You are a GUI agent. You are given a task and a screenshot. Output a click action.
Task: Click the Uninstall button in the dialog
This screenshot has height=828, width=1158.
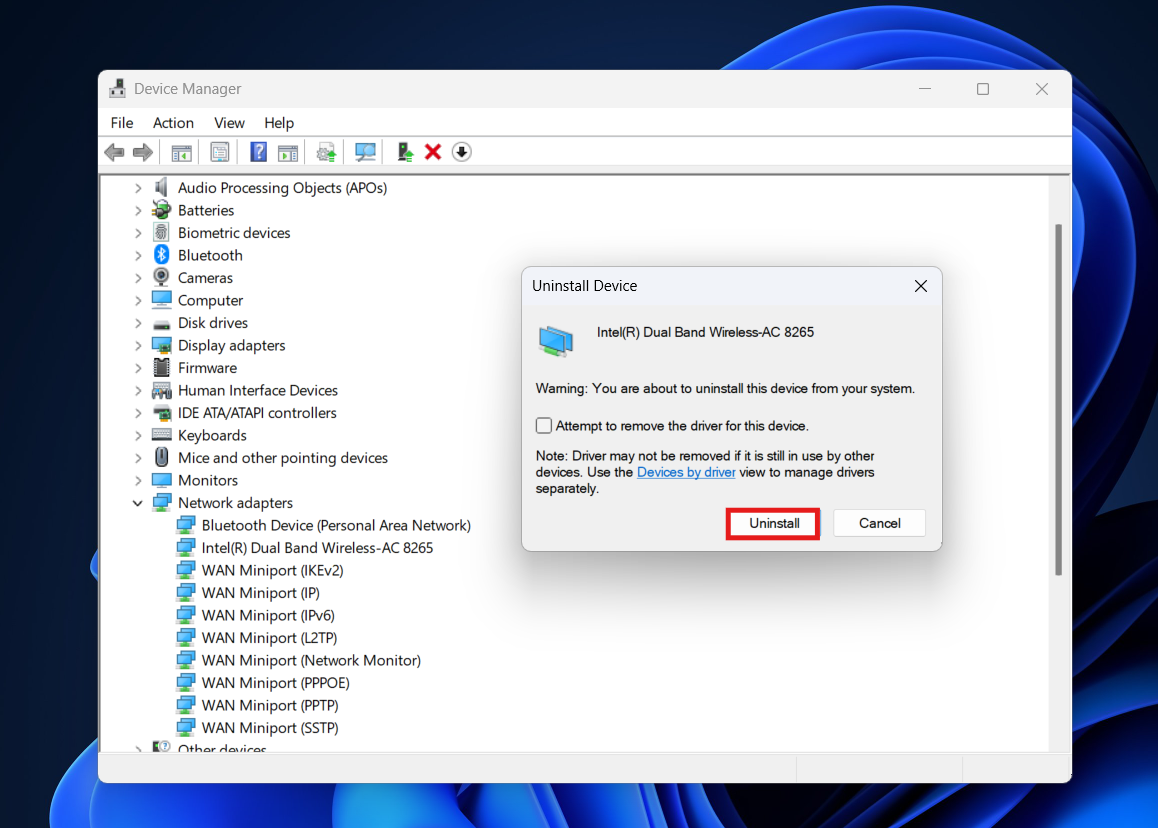pyautogui.click(x=772, y=523)
